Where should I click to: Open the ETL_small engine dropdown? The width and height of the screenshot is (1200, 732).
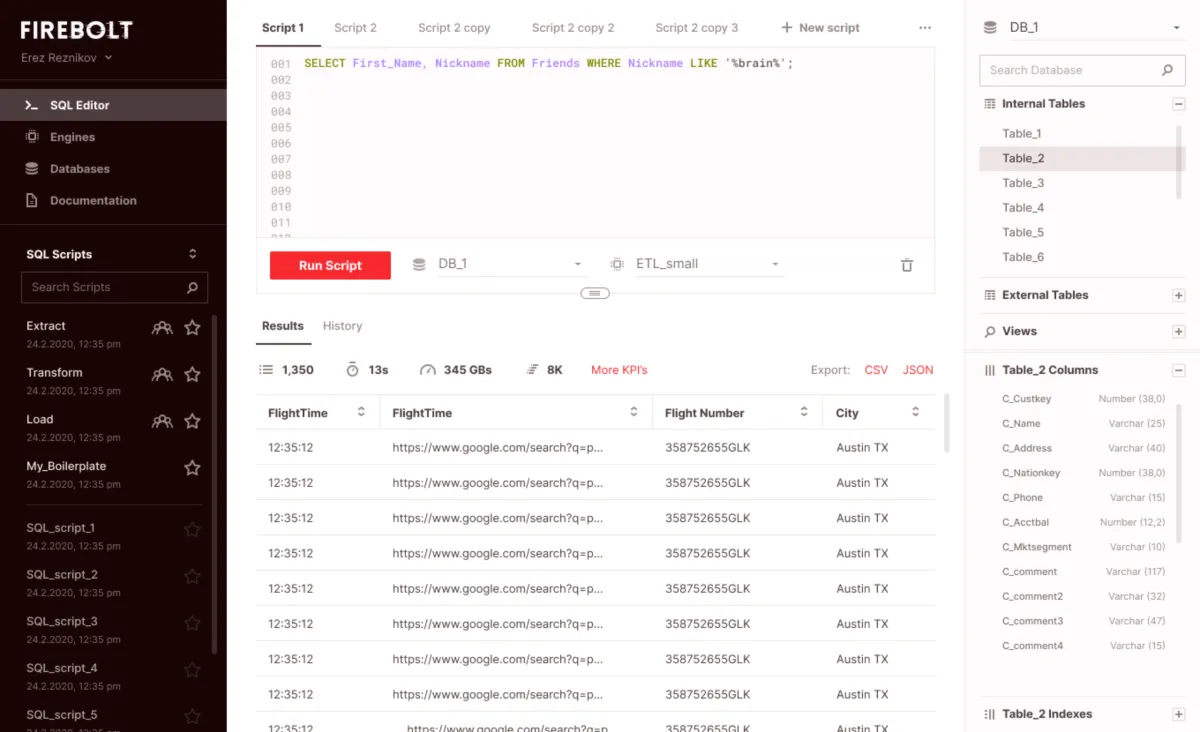pos(775,263)
